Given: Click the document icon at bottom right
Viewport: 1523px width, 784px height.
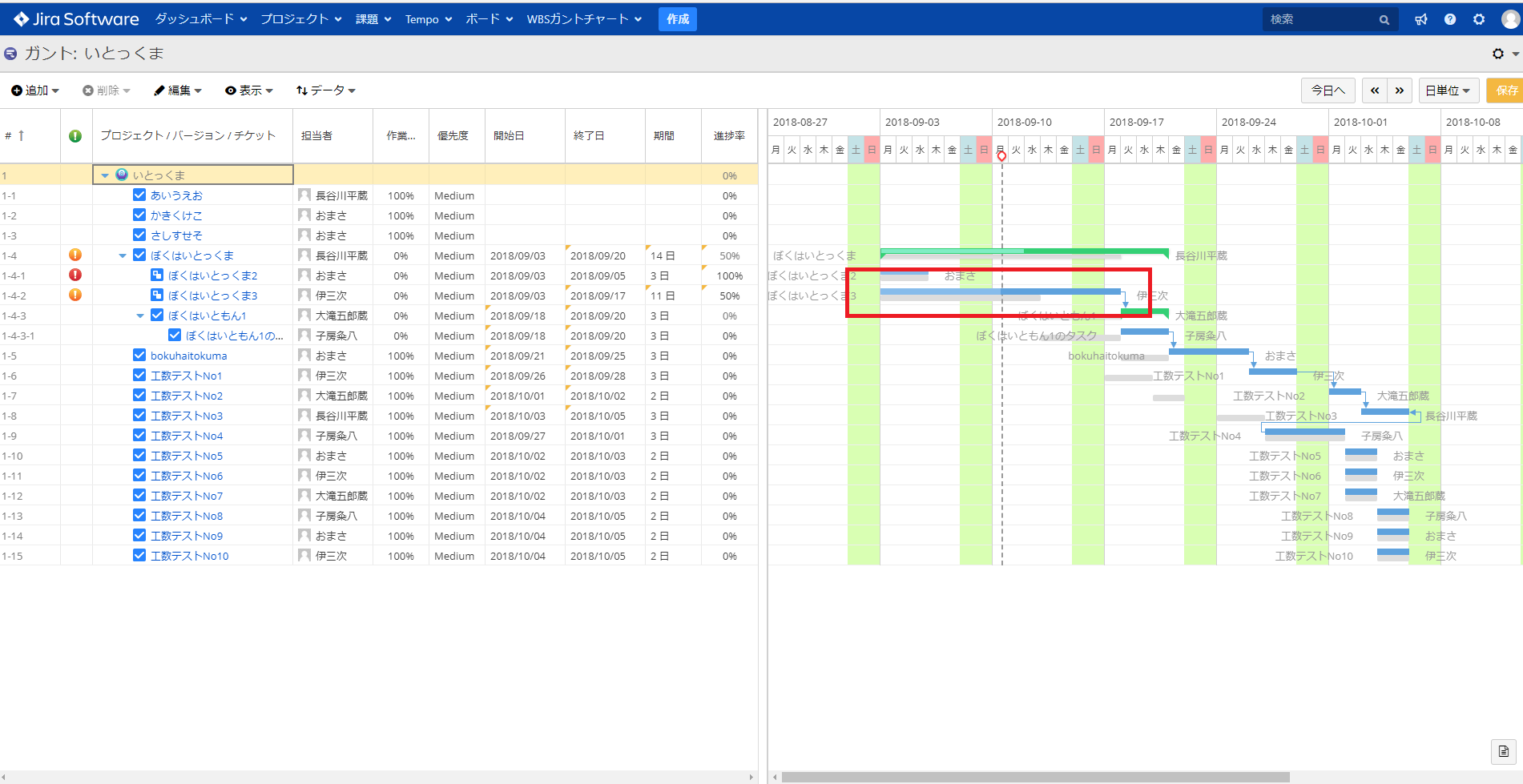Looking at the screenshot, I should pos(1504,751).
